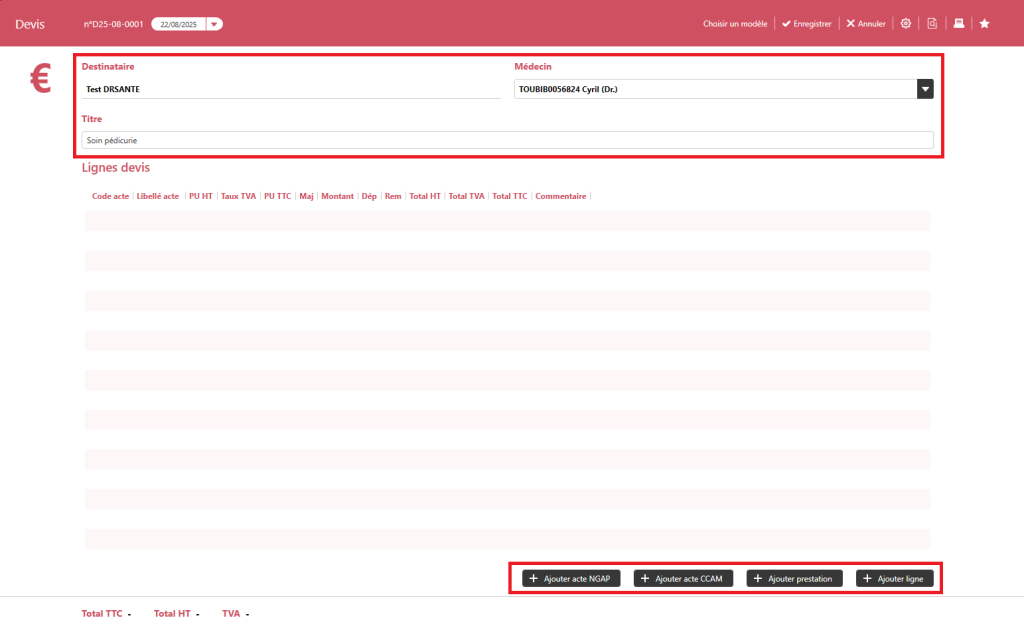Click the print icon in header

pyautogui.click(x=959, y=23)
